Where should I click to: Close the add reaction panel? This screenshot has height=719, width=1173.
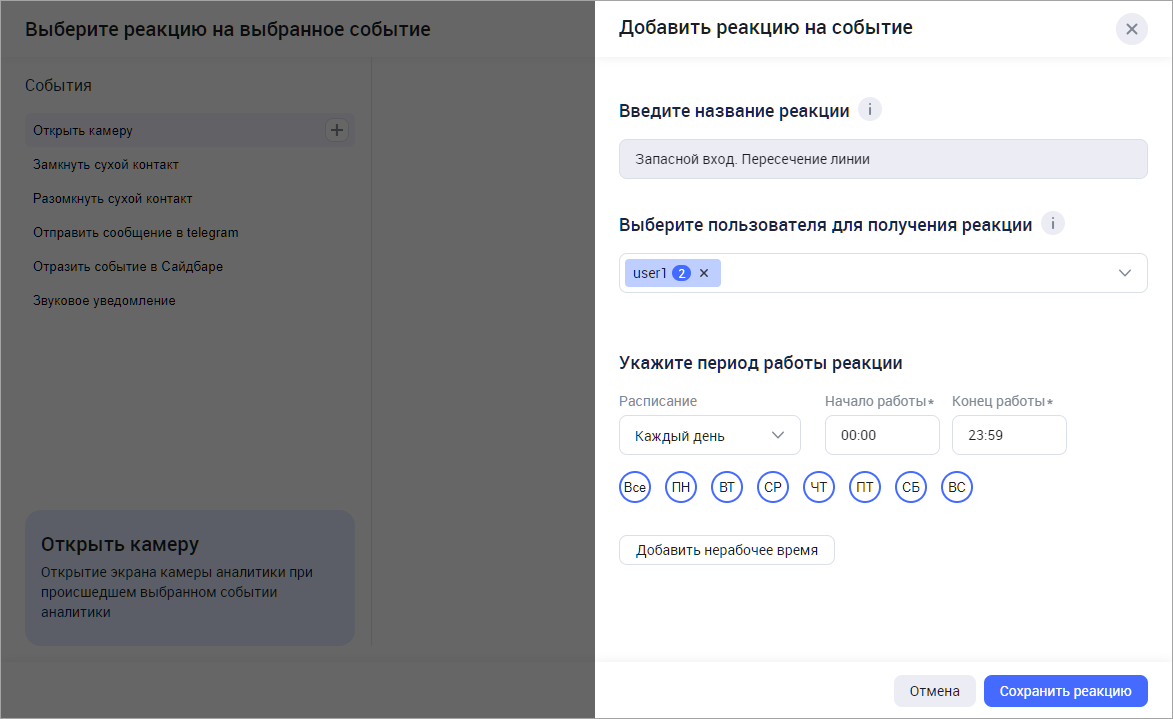(x=1131, y=29)
